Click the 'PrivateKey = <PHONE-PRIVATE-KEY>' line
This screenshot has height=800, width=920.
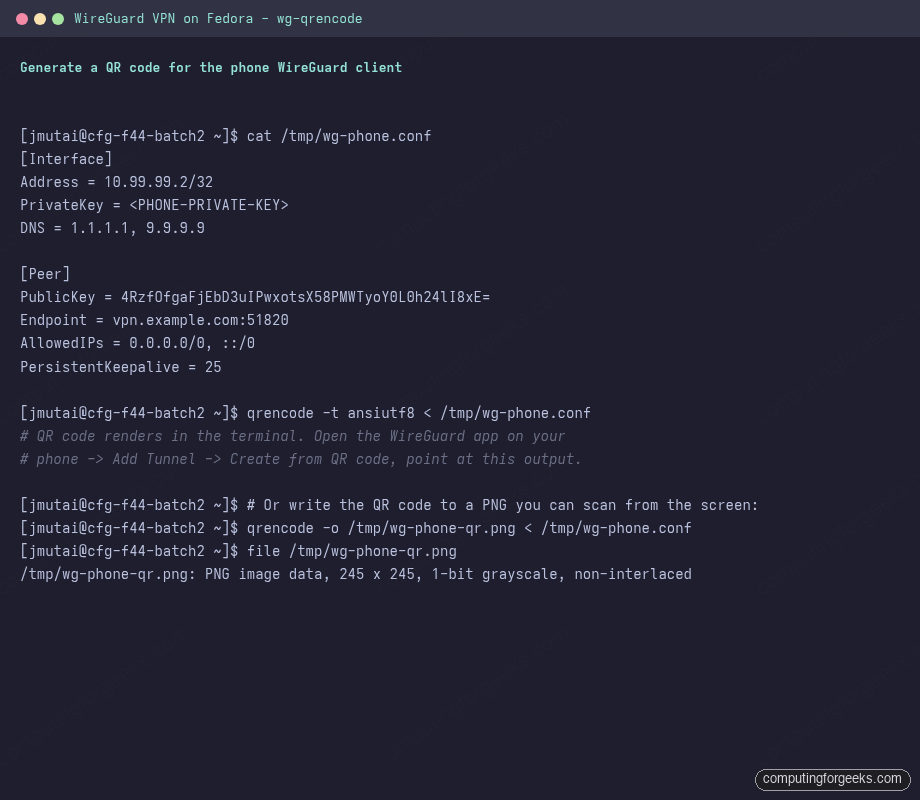(154, 205)
